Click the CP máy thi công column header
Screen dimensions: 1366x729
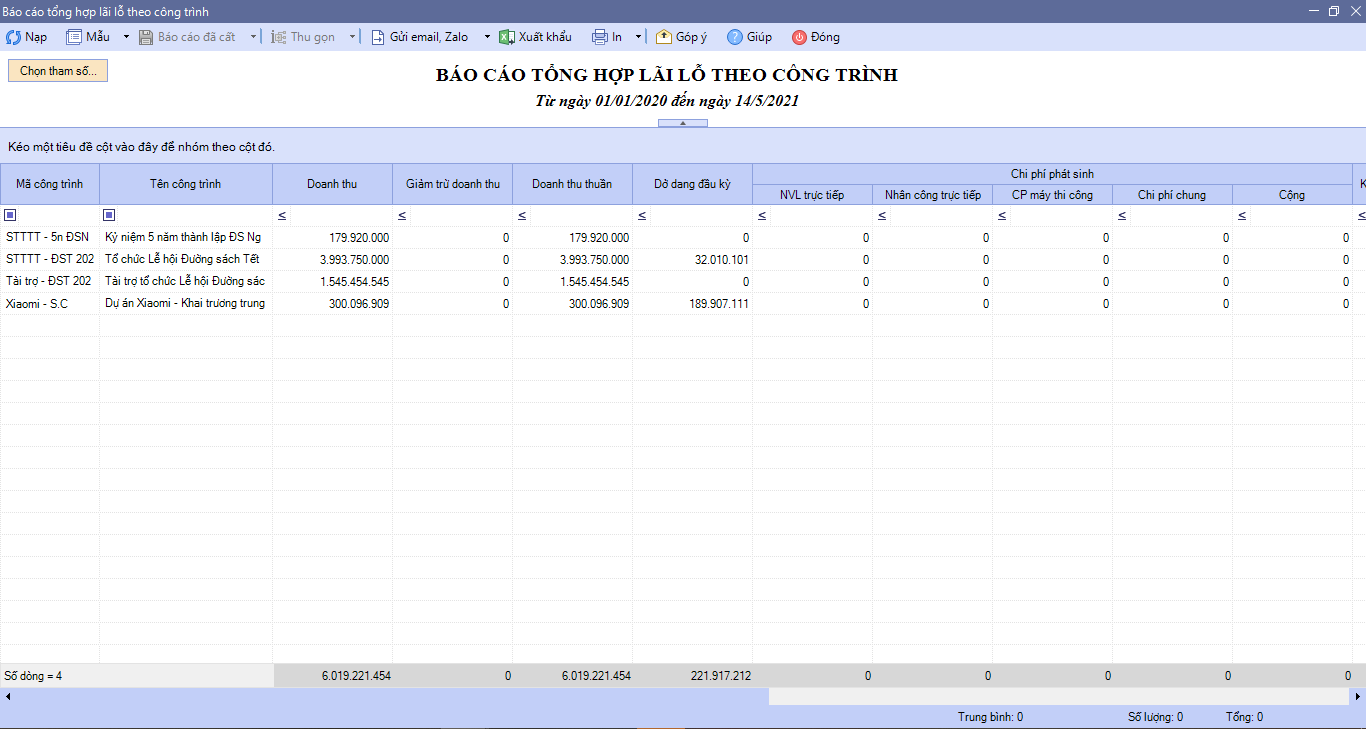tap(1052, 195)
